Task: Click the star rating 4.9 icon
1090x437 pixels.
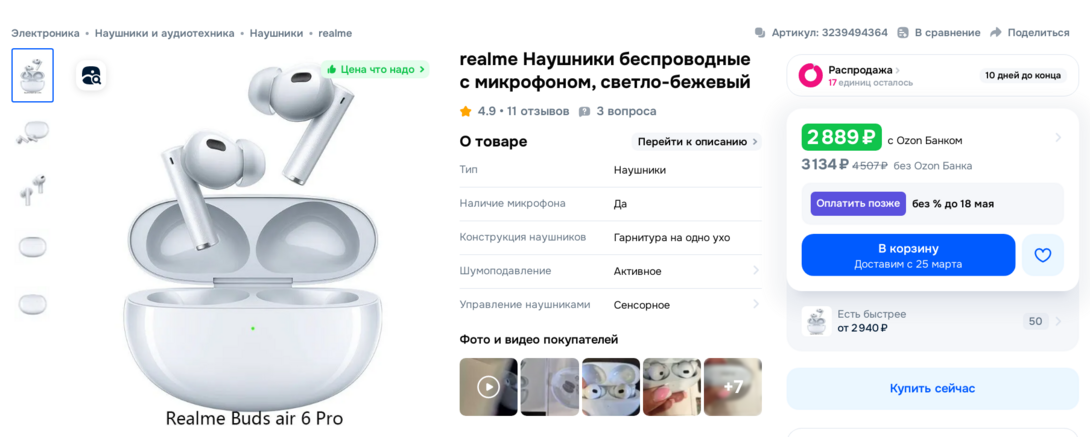Action: 466,111
